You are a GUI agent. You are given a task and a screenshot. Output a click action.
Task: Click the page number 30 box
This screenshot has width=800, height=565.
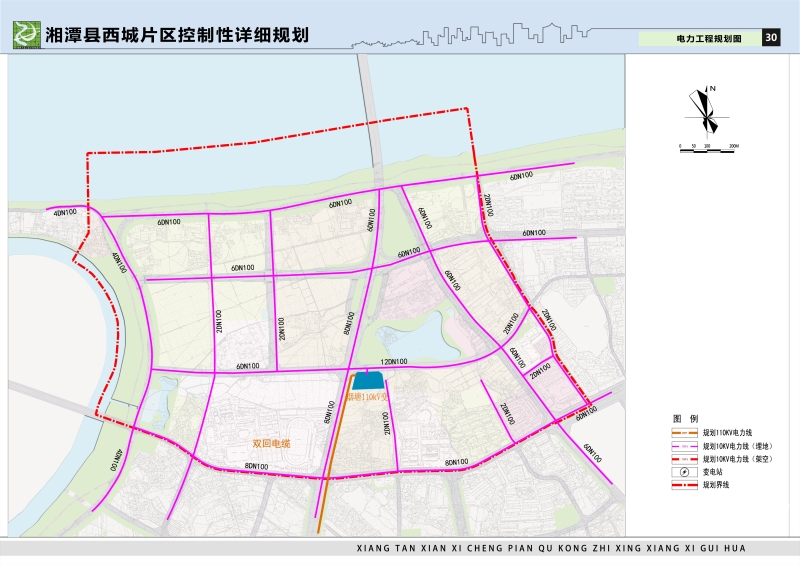pyautogui.click(x=770, y=38)
